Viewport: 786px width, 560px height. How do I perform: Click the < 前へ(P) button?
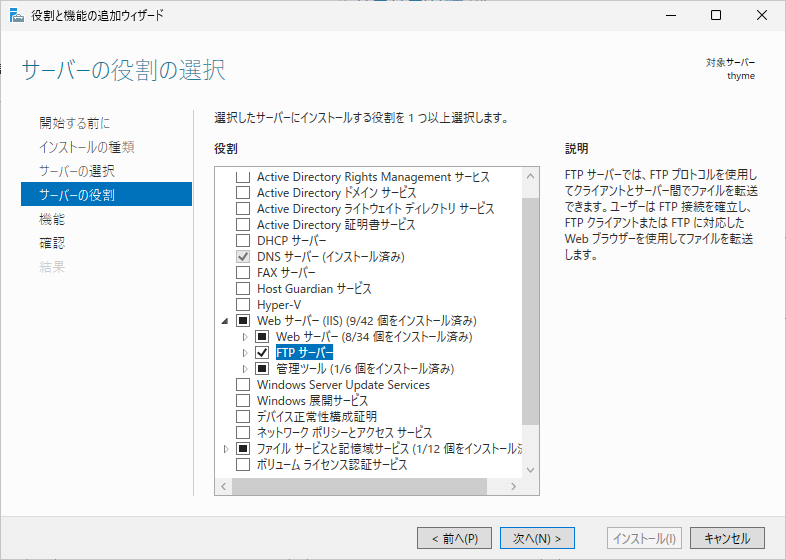coord(454,538)
